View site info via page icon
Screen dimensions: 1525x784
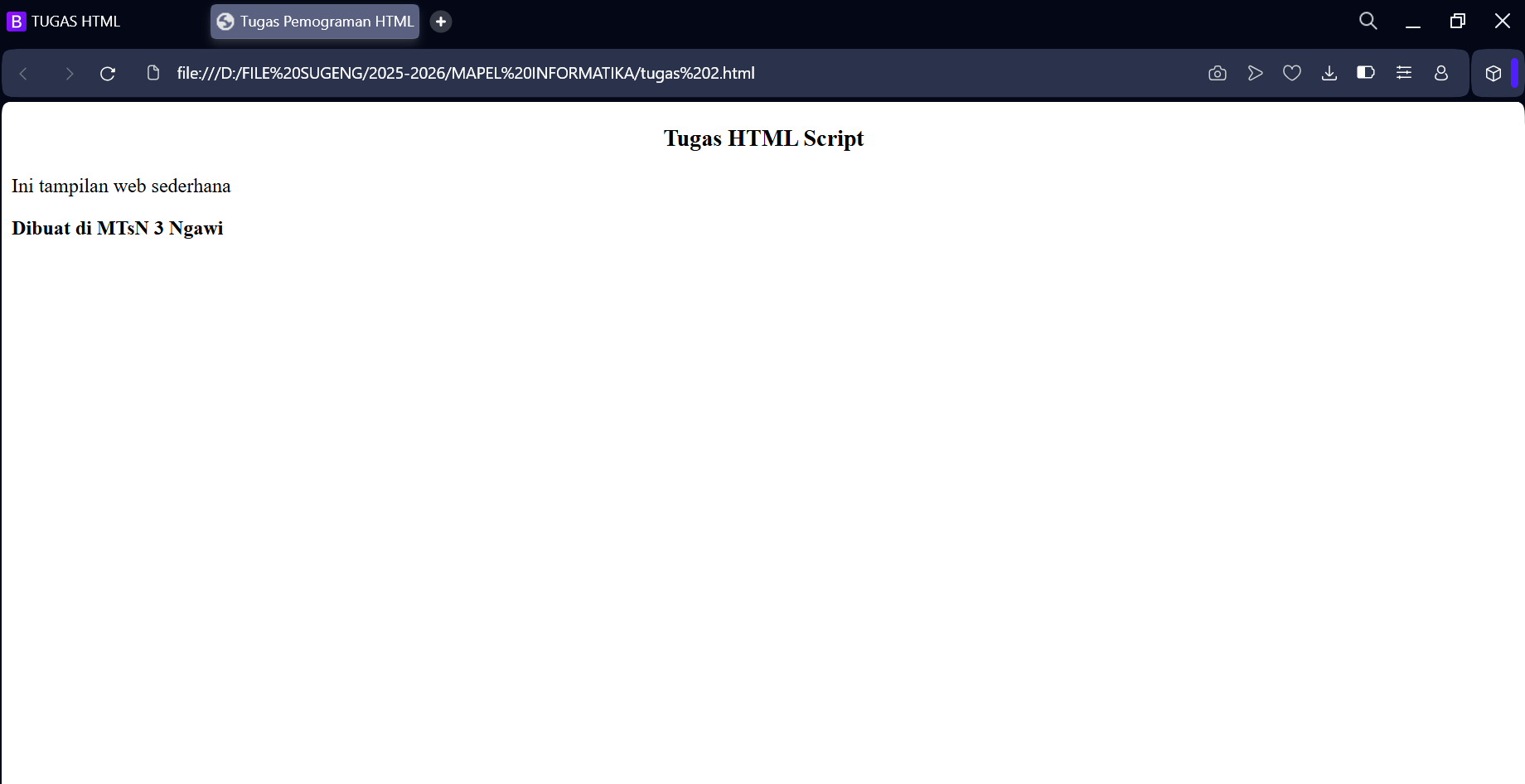153,73
